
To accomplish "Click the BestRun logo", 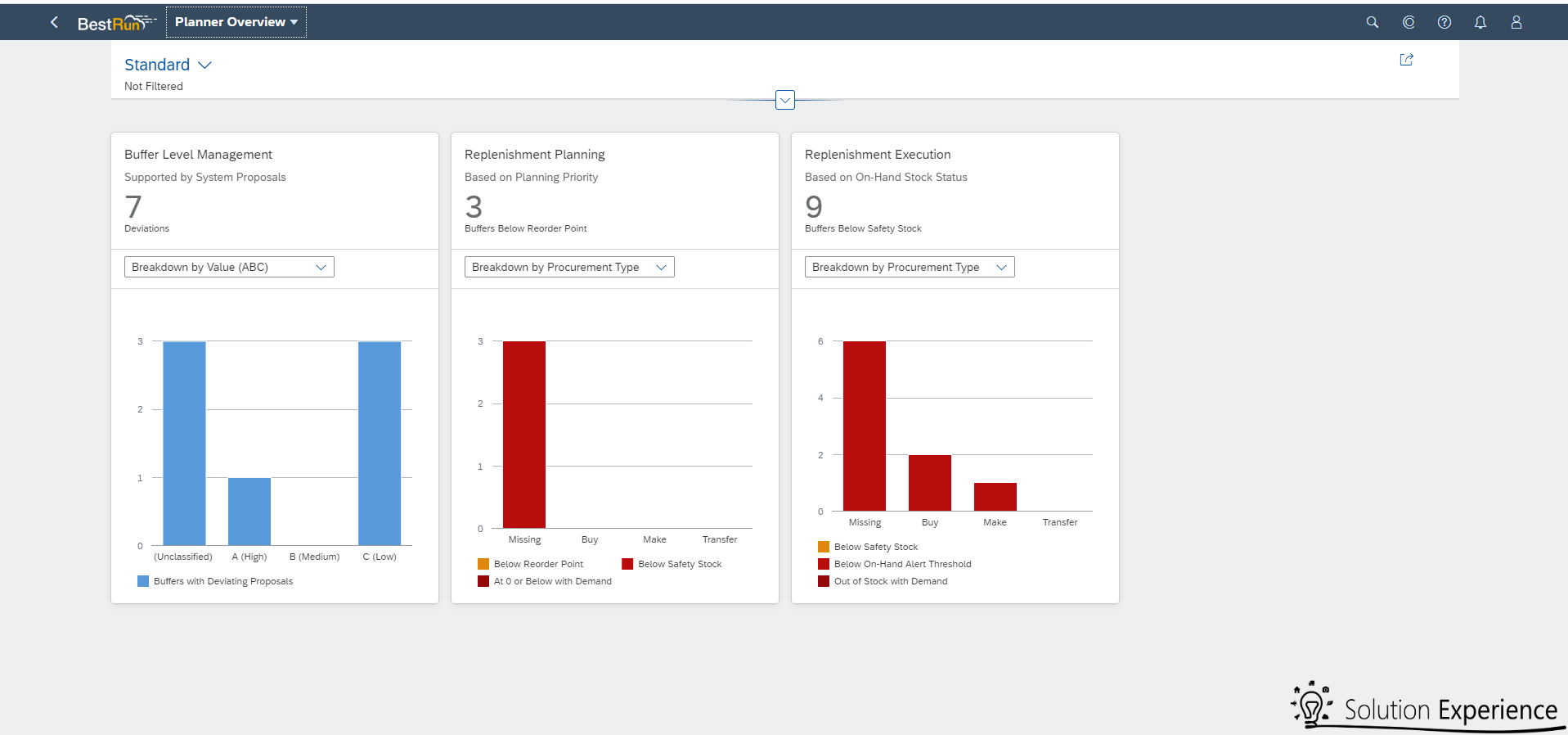I will click(x=115, y=23).
